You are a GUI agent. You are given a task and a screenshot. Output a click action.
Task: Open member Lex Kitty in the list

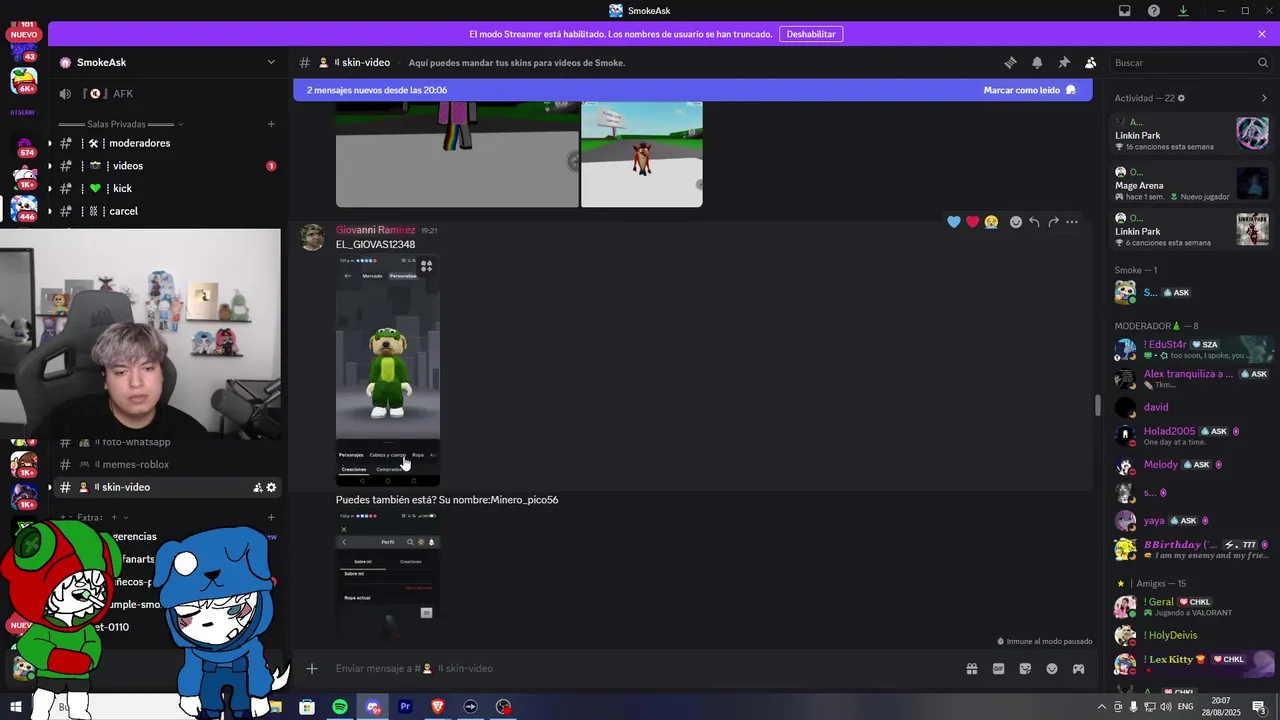pos(1192,664)
